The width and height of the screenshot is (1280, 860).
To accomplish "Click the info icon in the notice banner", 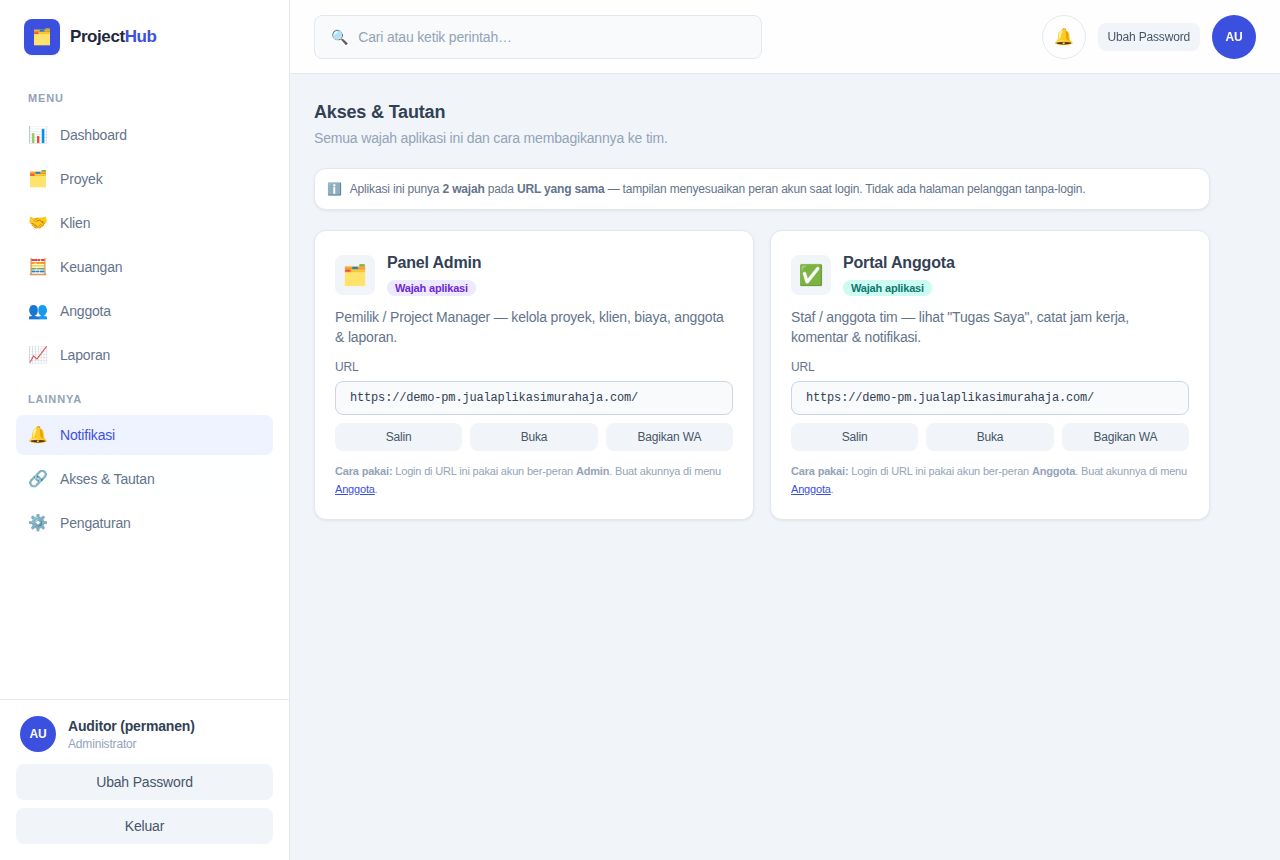I will coord(334,189).
